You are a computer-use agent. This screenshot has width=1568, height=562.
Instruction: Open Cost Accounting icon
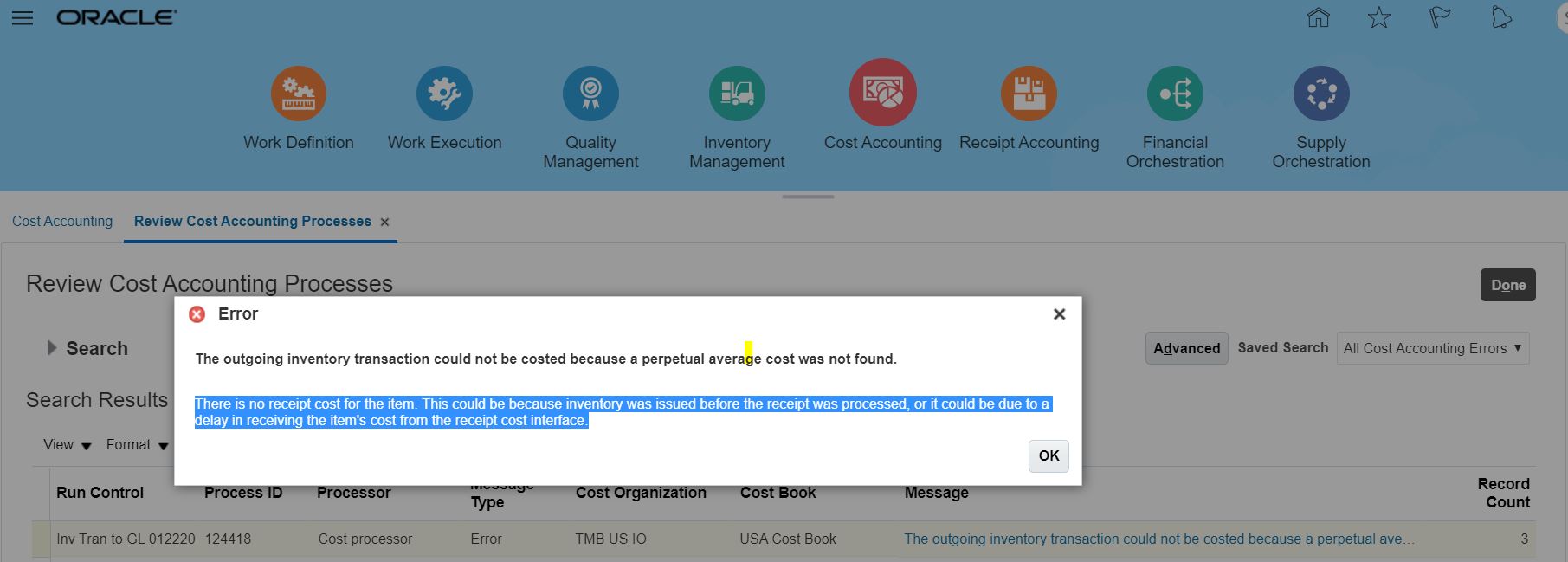pos(883,93)
